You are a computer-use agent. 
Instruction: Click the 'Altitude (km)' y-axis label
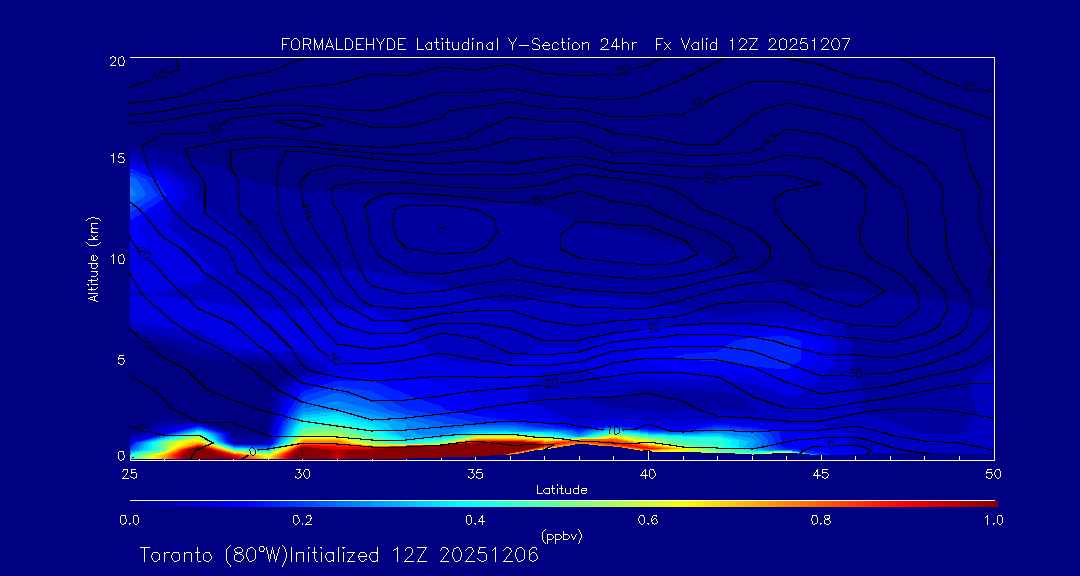pos(93,259)
